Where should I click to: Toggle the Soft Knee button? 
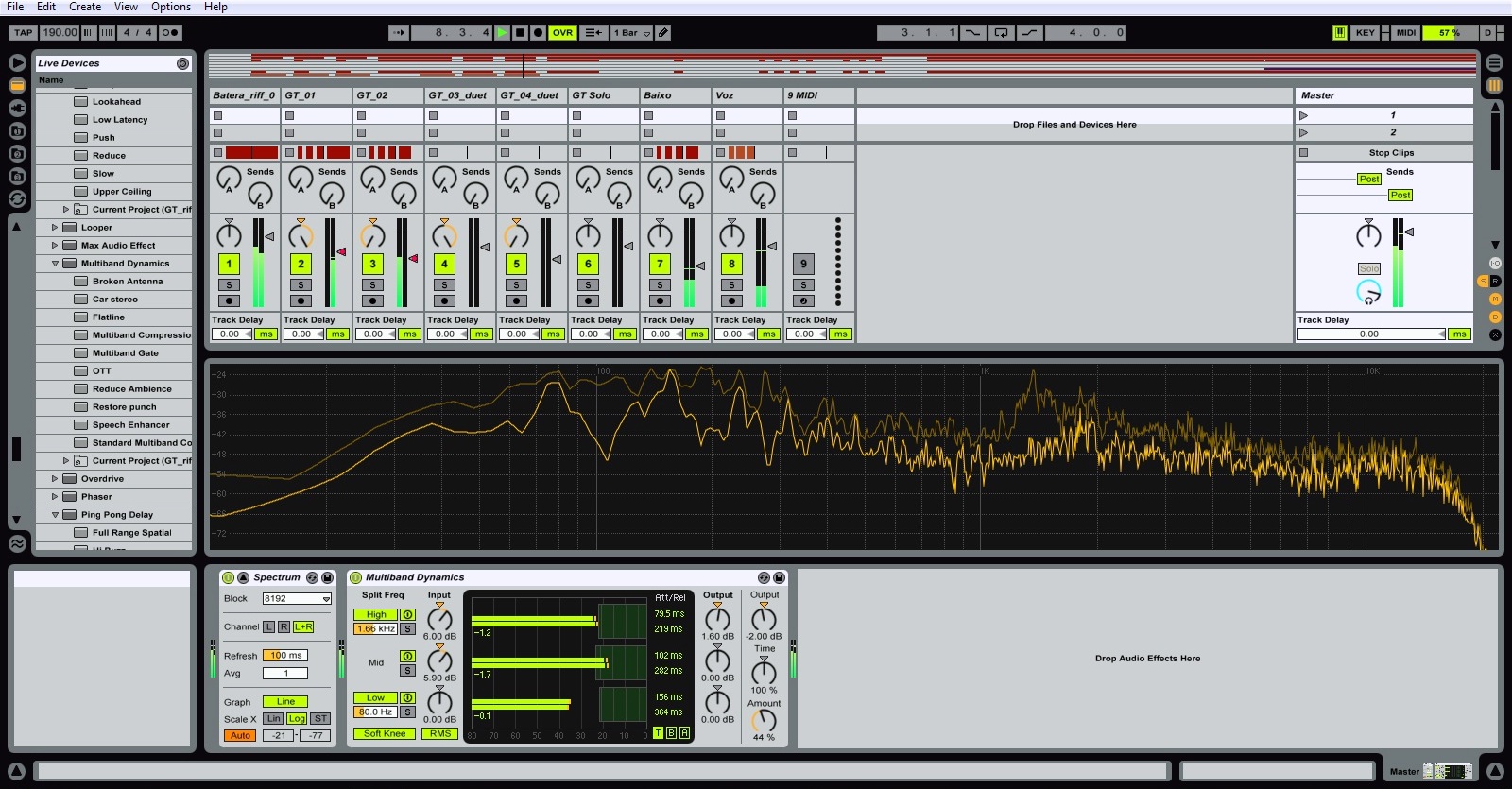tap(385, 733)
